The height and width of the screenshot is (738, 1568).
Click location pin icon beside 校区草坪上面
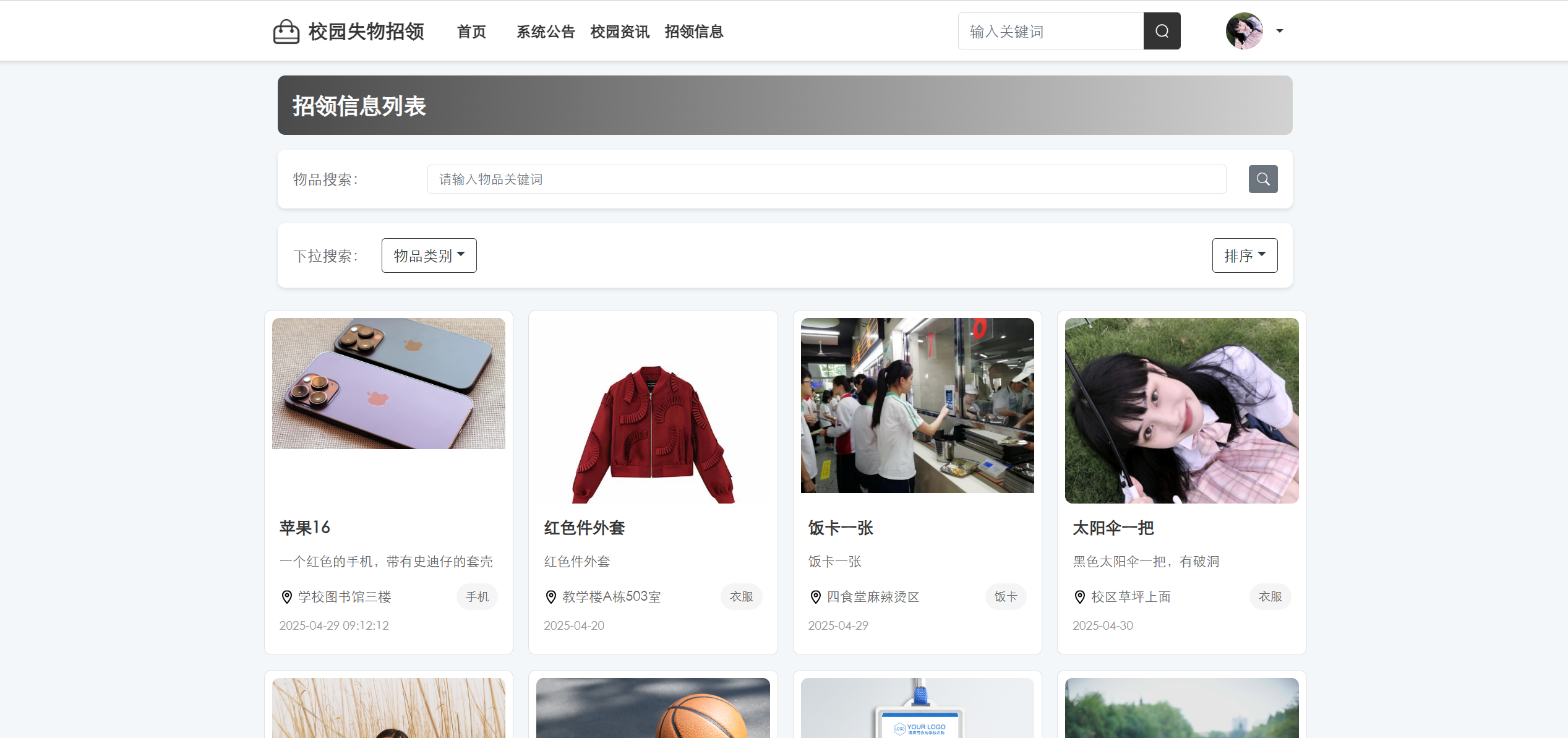tap(1079, 597)
